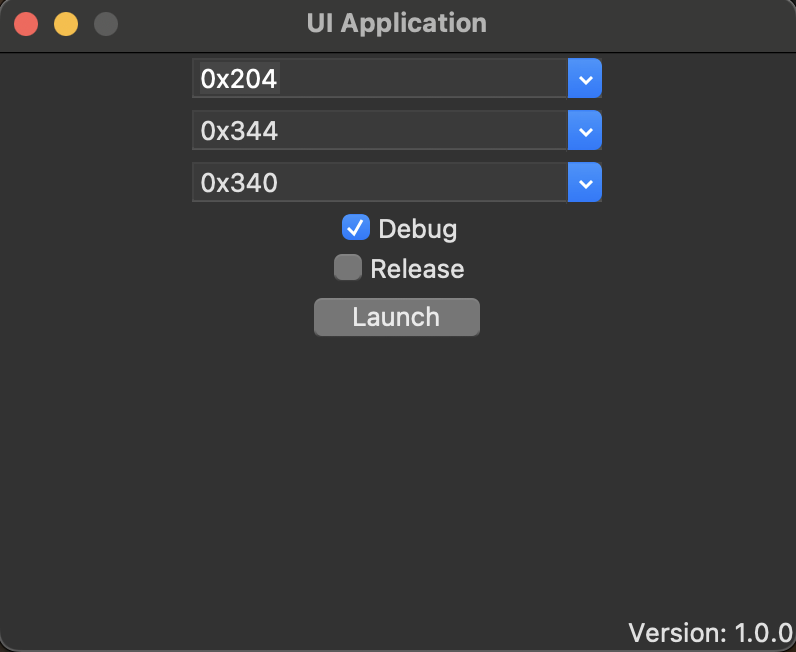Open the 0x204 dropdown arrow
This screenshot has height=652, width=796.
585,78
